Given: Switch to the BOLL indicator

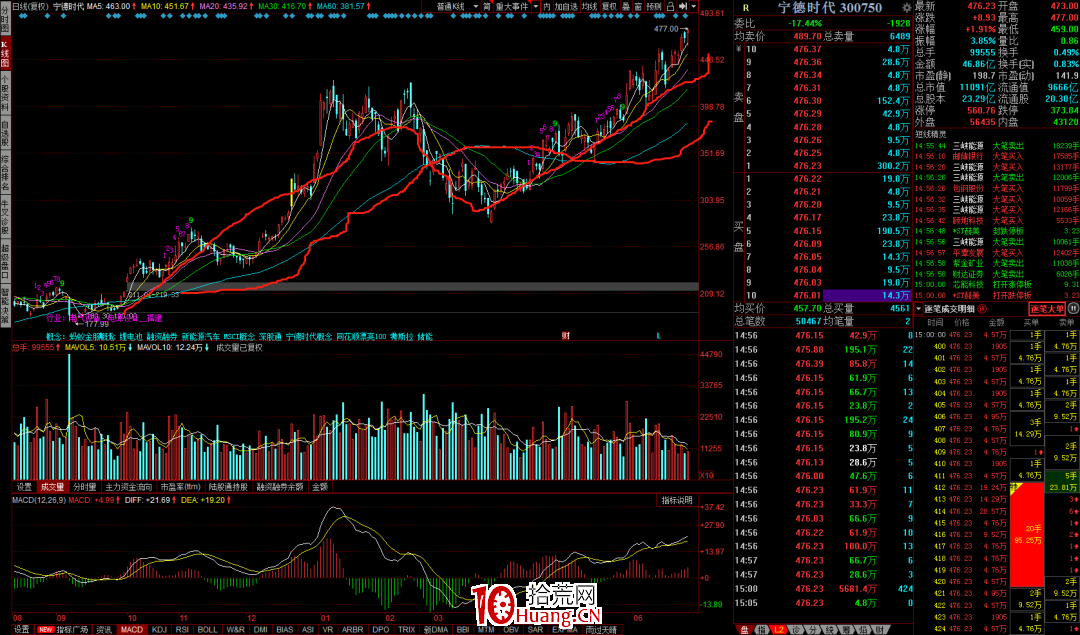Looking at the screenshot, I should (x=207, y=629).
